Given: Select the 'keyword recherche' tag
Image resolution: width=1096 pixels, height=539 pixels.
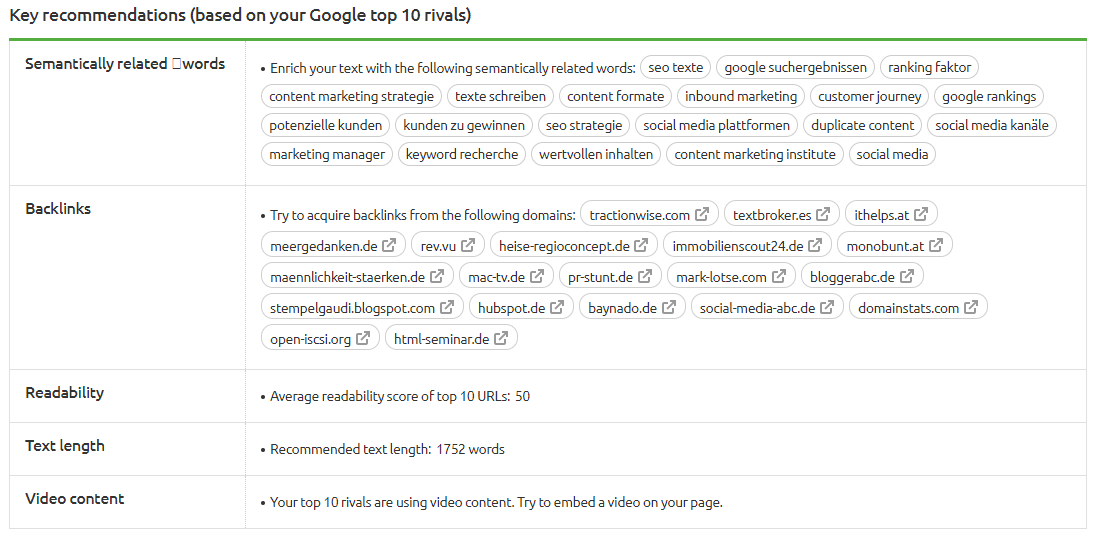Looking at the screenshot, I should 462,155.
